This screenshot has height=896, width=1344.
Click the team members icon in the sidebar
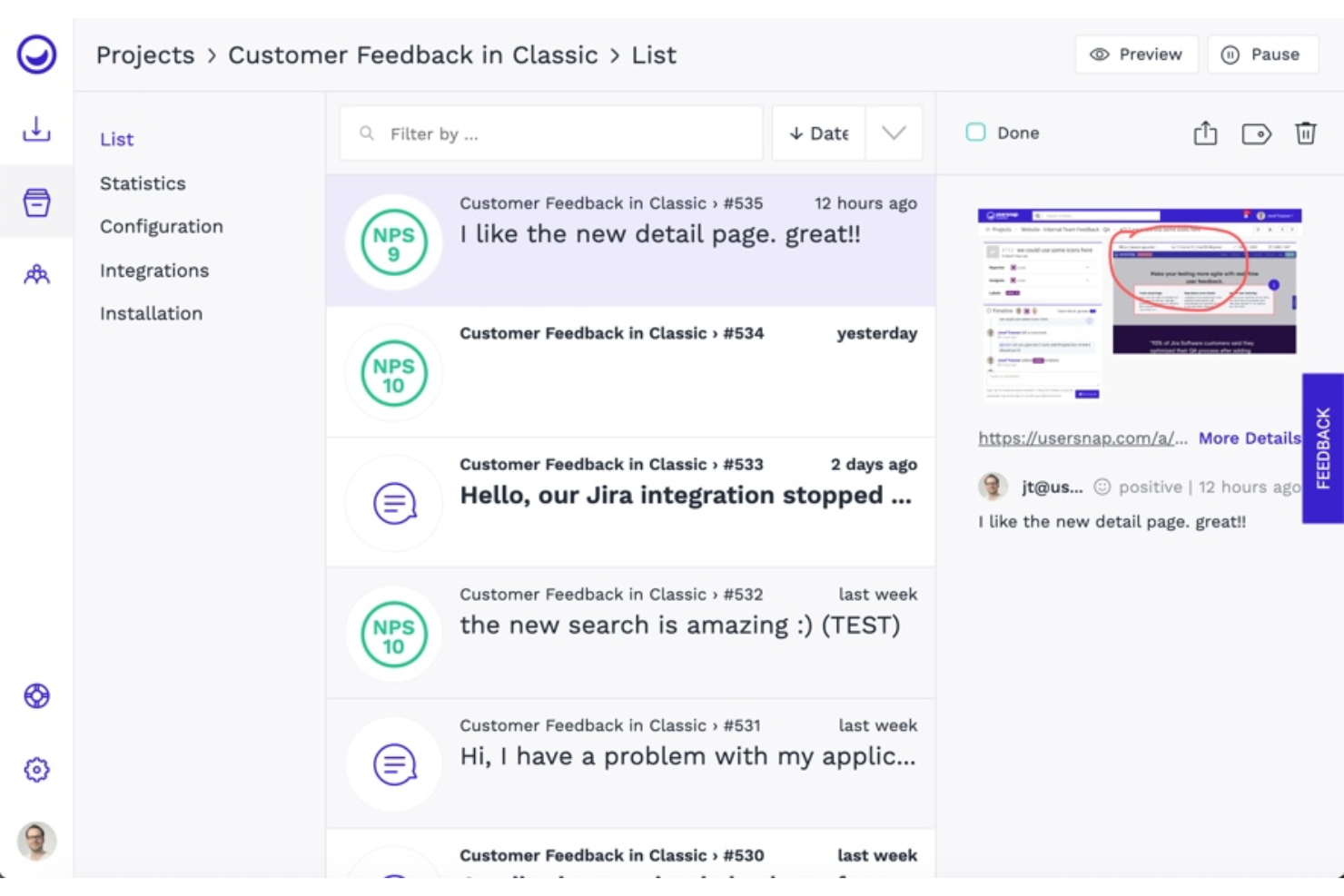(36, 272)
